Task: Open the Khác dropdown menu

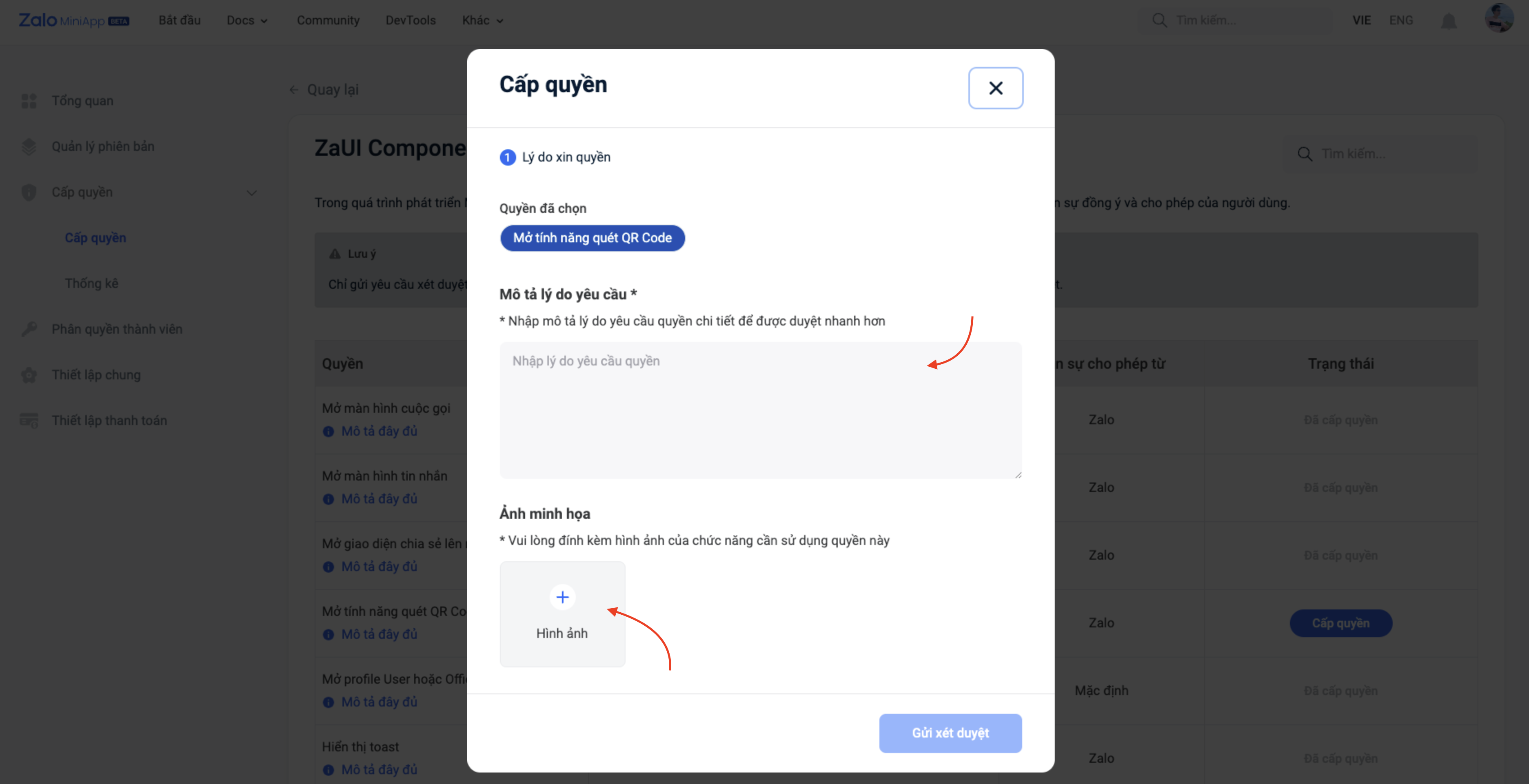Action: [483, 20]
